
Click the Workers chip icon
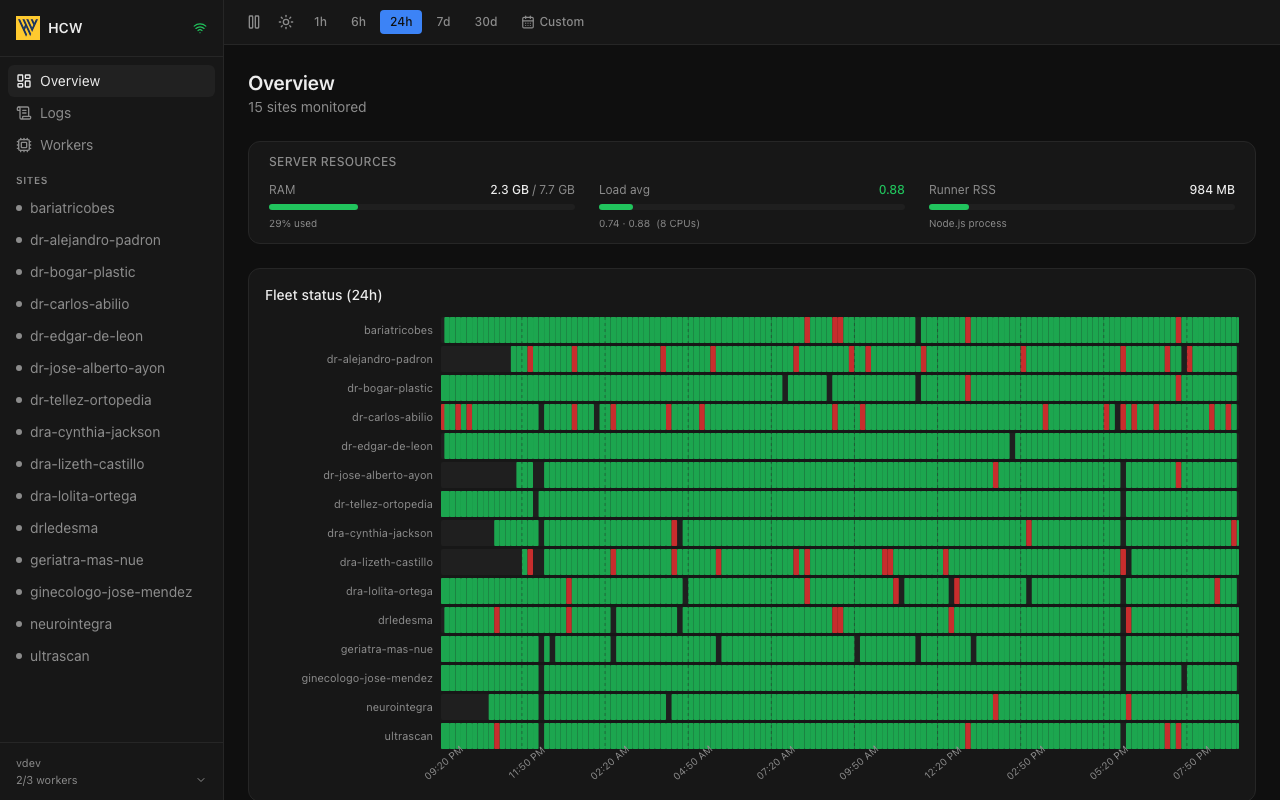tap(24, 145)
